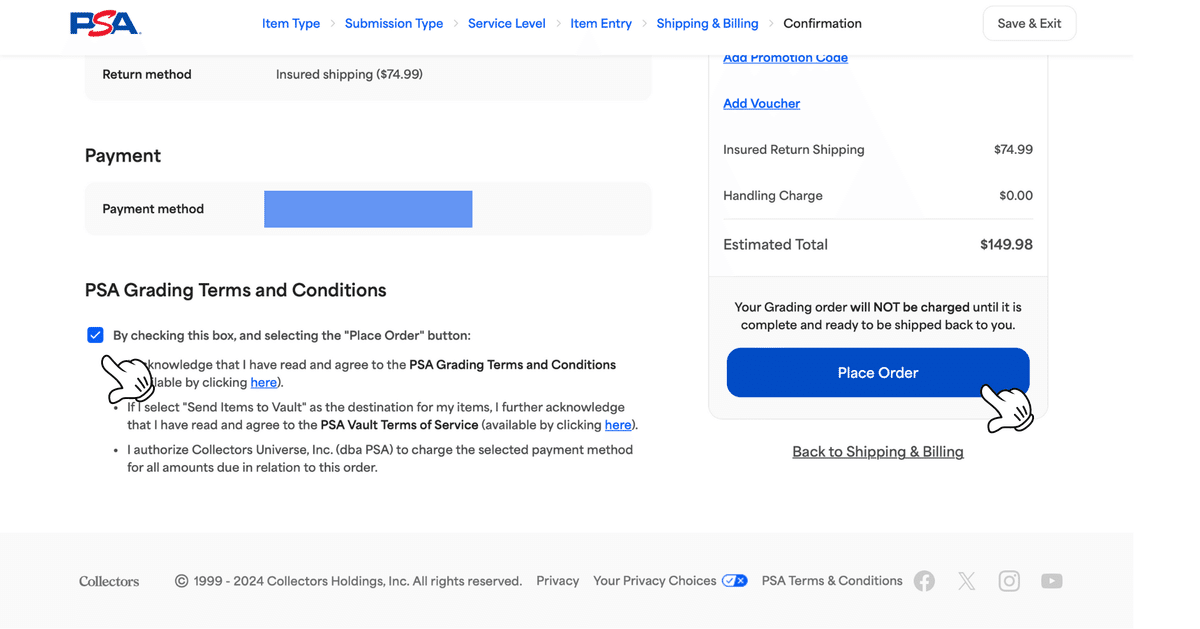Screen dimensions: 1200x629
Task: Open PSA's Instagram icon
Action: click(1009, 581)
